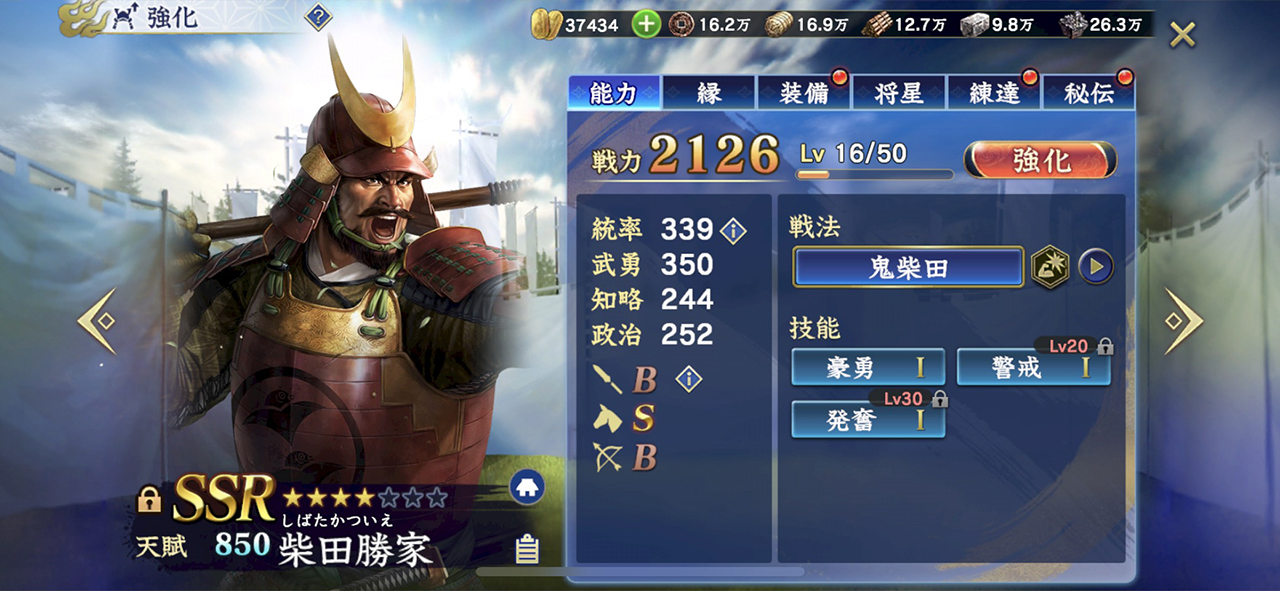Tap the green plus to add gold
The image size is (1280, 591).
[646, 25]
